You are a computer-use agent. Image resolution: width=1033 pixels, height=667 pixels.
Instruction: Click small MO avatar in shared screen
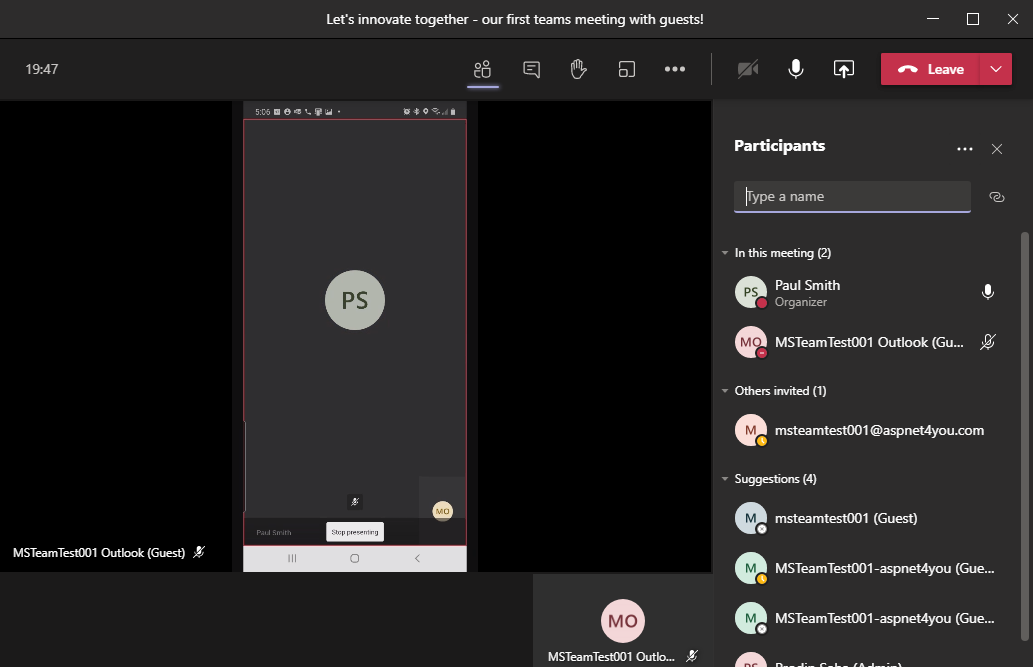[442, 511]
